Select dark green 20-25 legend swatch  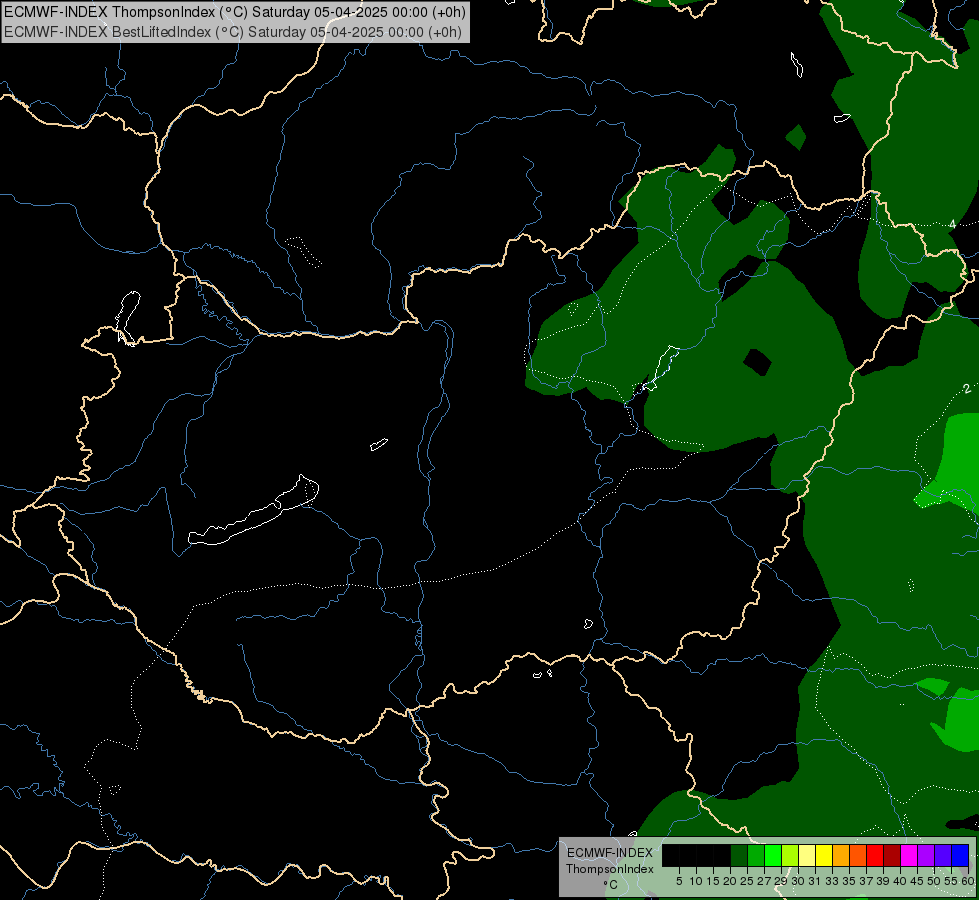(x=739, y=855)
